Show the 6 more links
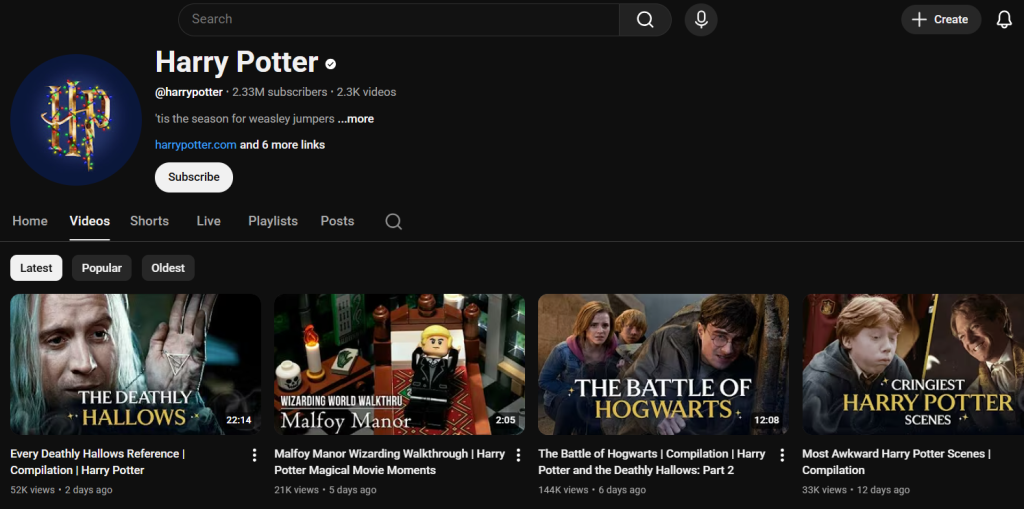 (x=282, y=144)
